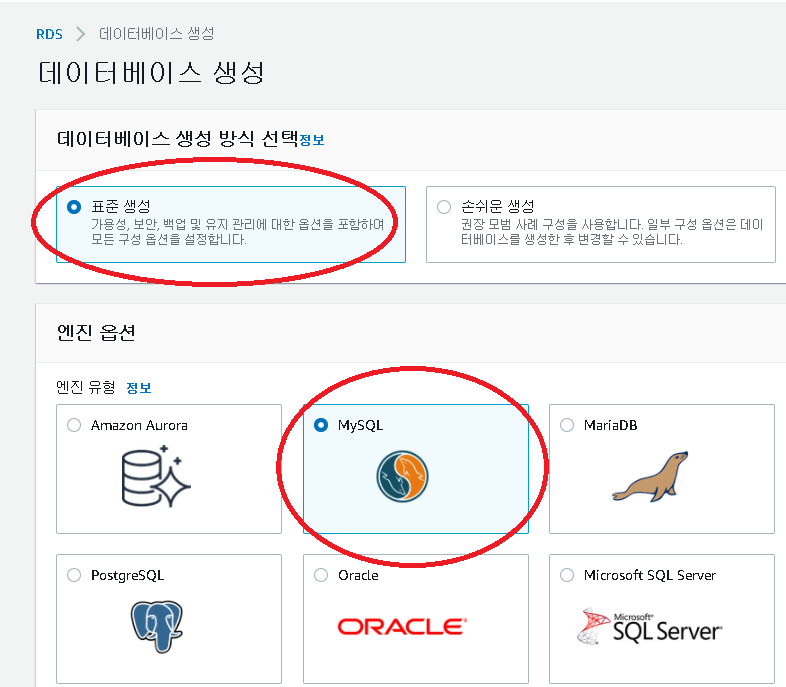Open the RDS breadcrumb link

[49, 34]
